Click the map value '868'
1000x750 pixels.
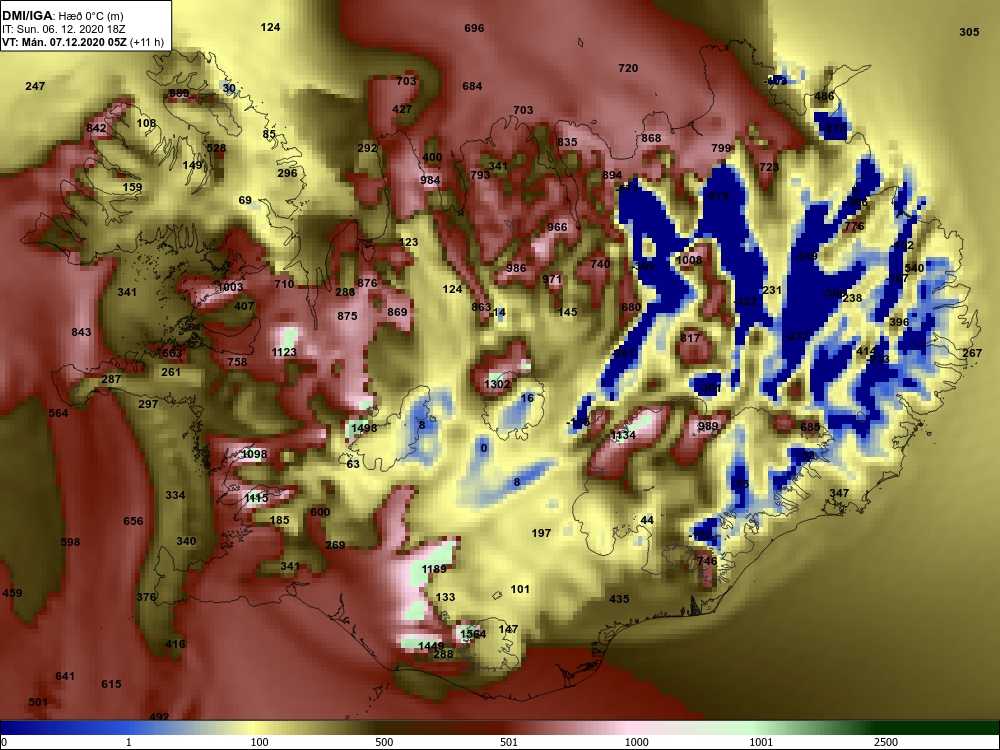click(651, 138)
